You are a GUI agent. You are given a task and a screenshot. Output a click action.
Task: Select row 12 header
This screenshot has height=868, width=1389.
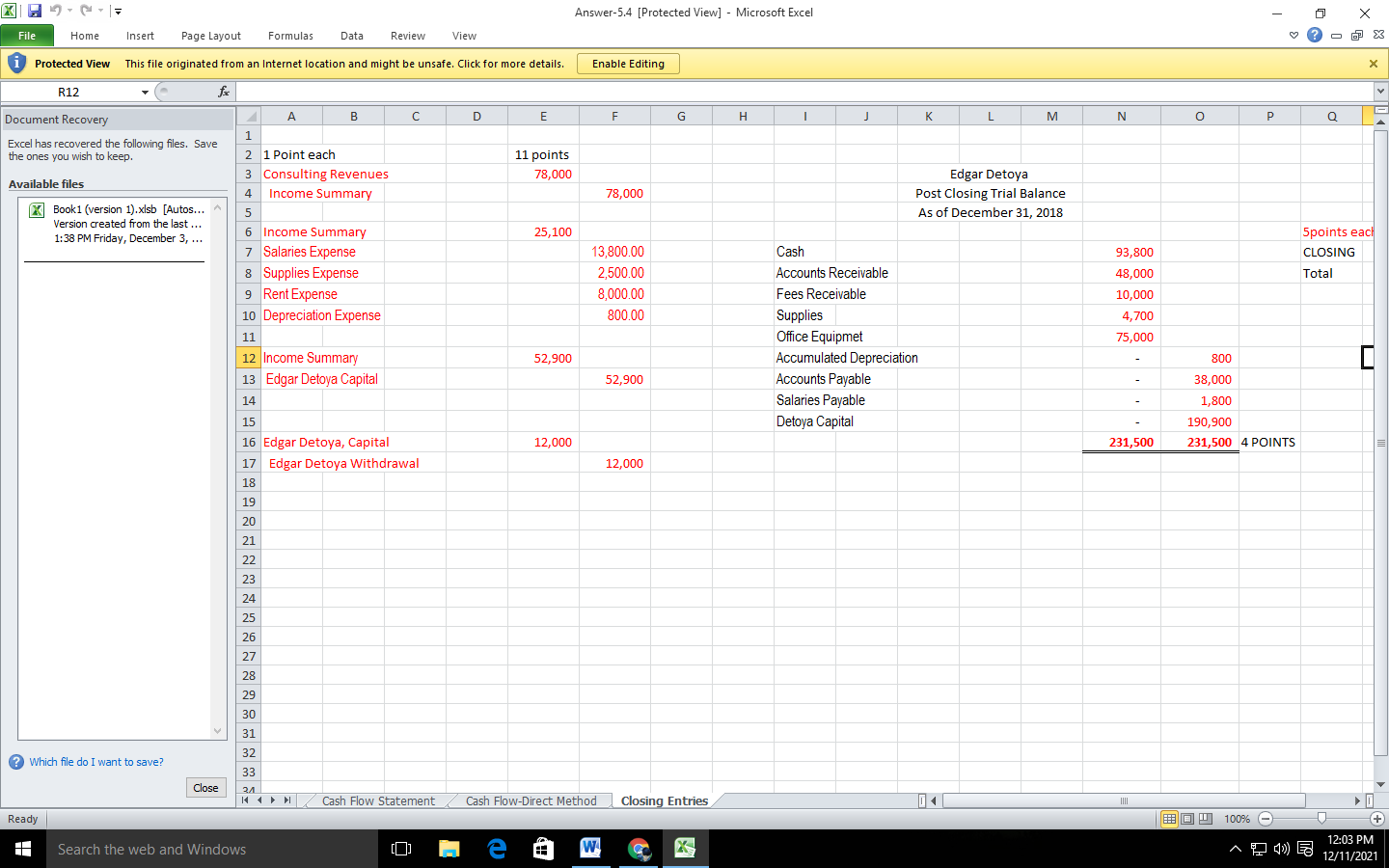point(249,358)
